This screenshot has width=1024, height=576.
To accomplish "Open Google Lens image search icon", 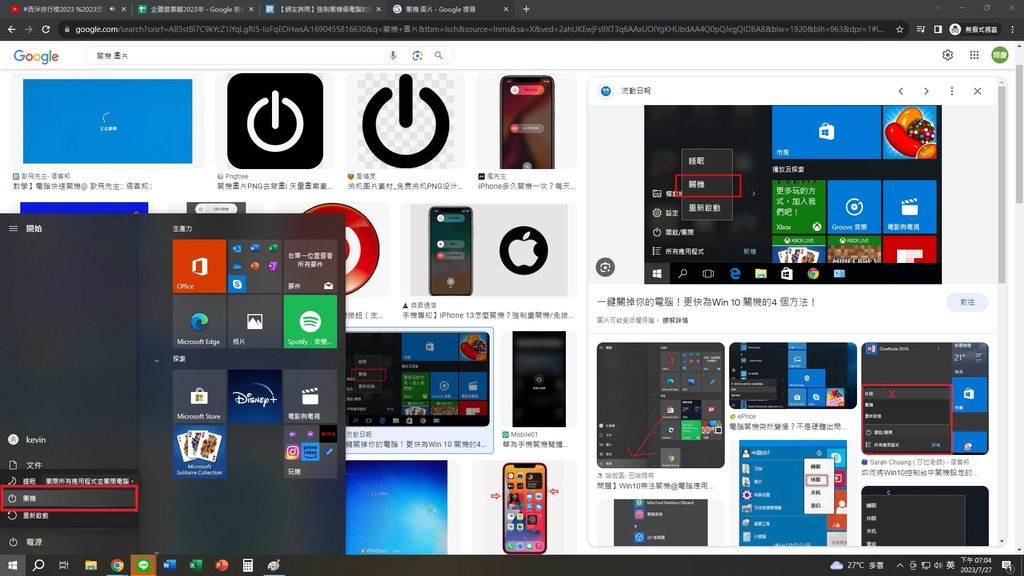I will pyautogui.click(x=417, y=56).
